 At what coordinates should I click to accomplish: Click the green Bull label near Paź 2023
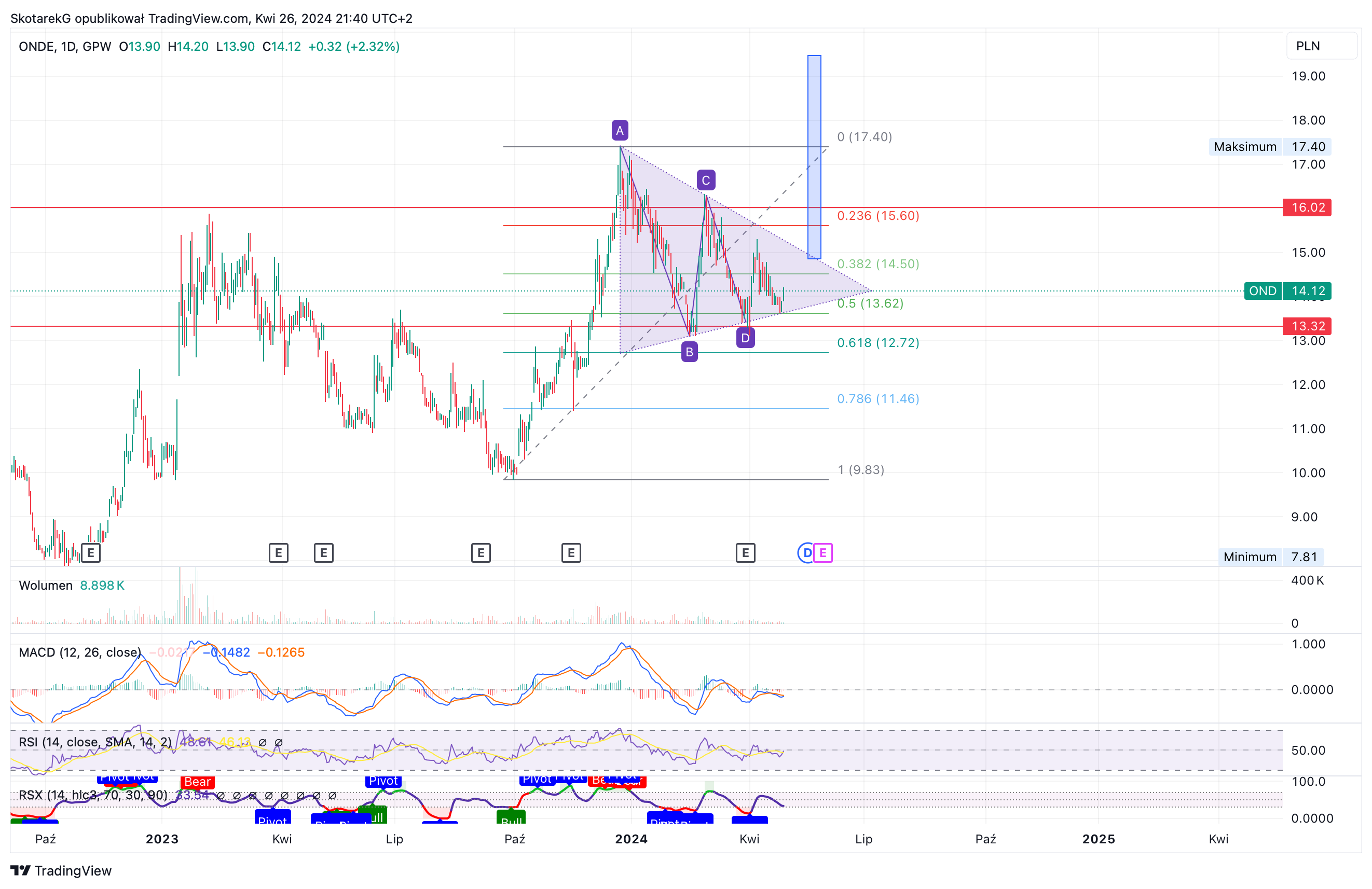coord(511,817)
